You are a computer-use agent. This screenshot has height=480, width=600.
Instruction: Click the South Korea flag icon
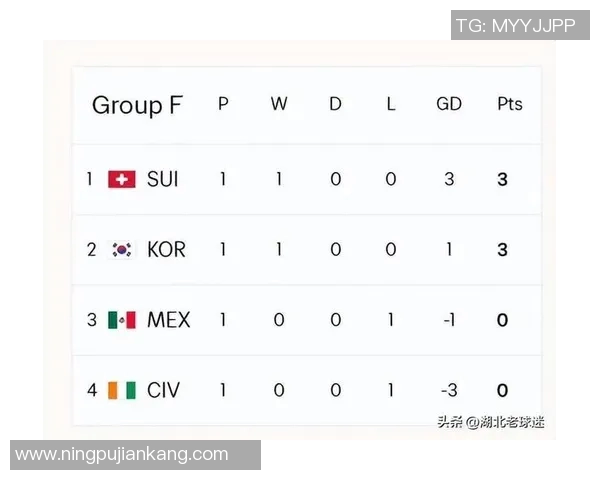click(x=122, y=249)
